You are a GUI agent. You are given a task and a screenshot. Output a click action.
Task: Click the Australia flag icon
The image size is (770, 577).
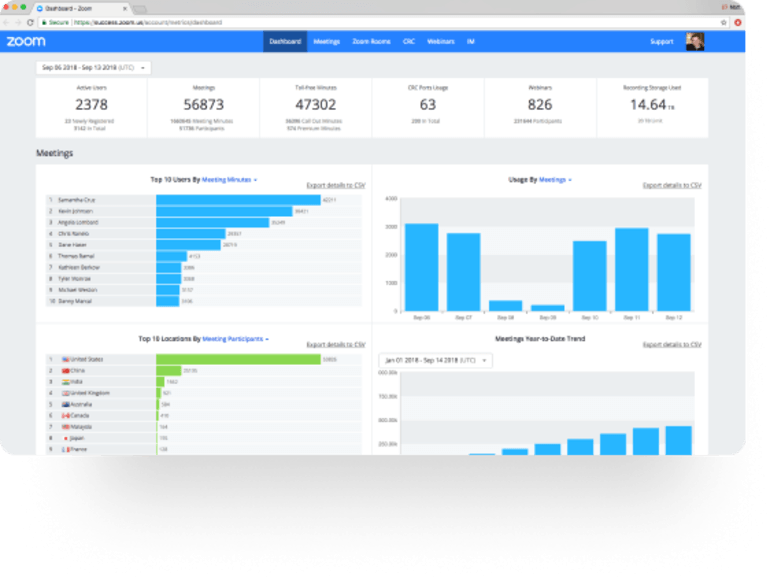click(66, 405)
